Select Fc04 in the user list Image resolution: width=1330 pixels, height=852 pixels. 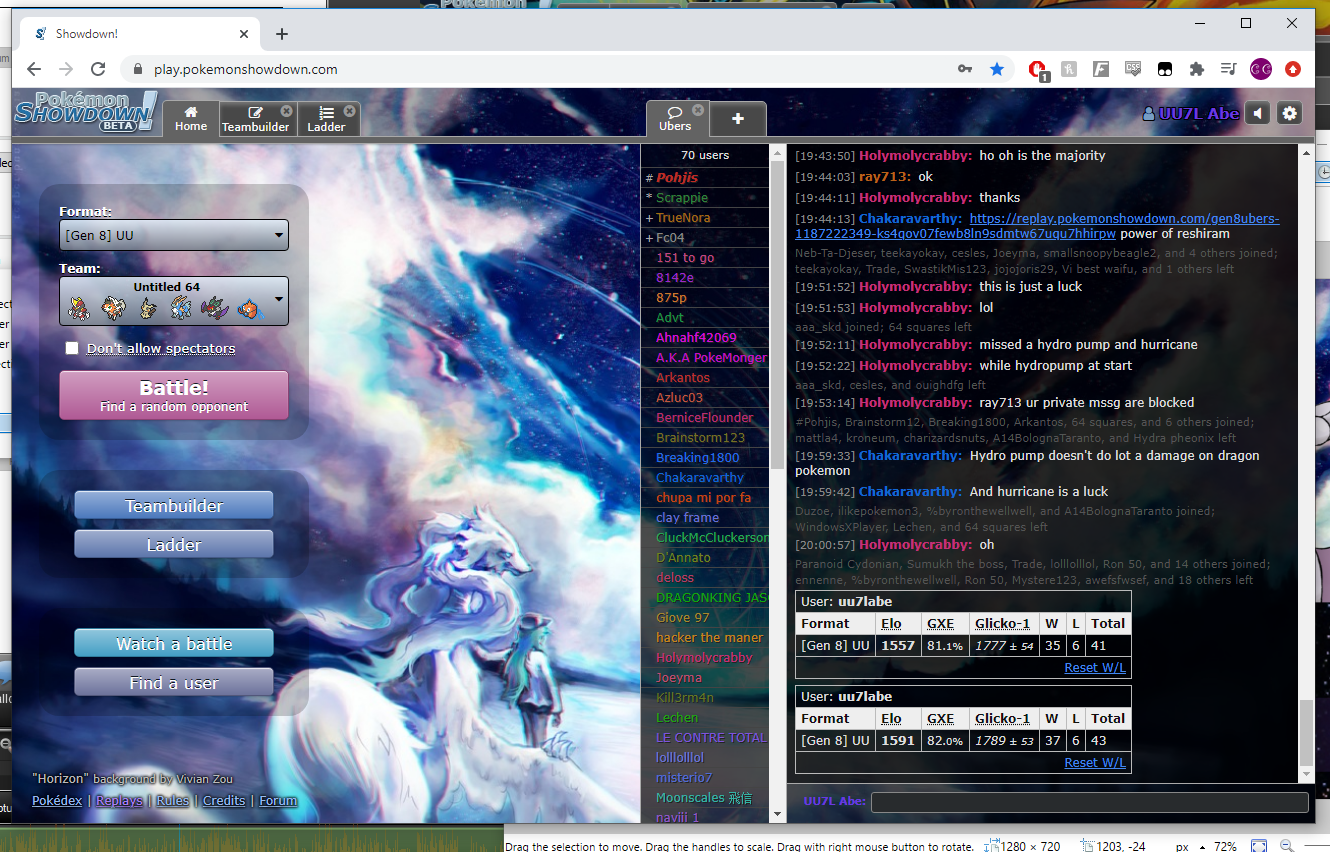pos(706,238)
